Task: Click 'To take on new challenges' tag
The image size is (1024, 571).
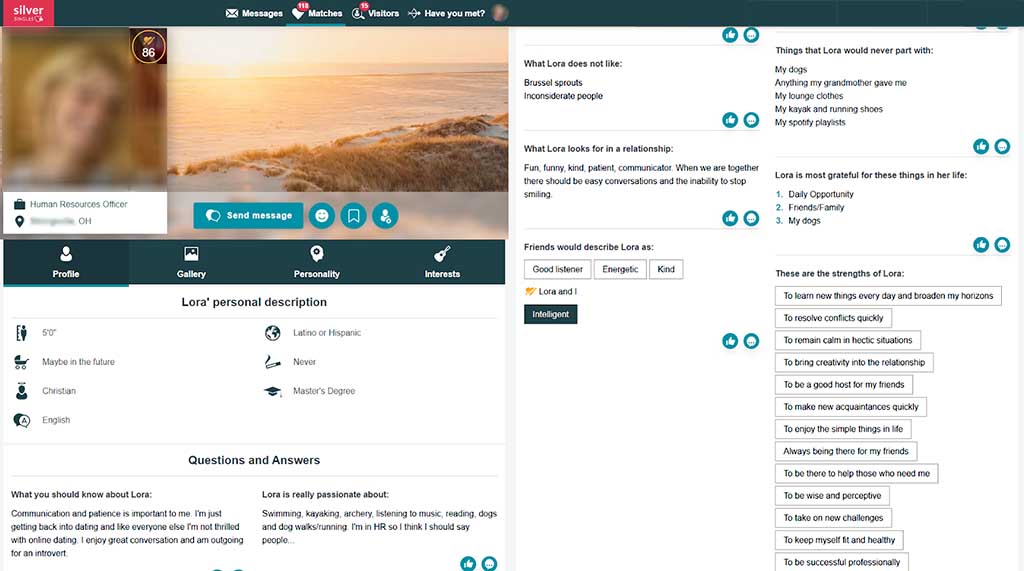Action: pos(833,518)
